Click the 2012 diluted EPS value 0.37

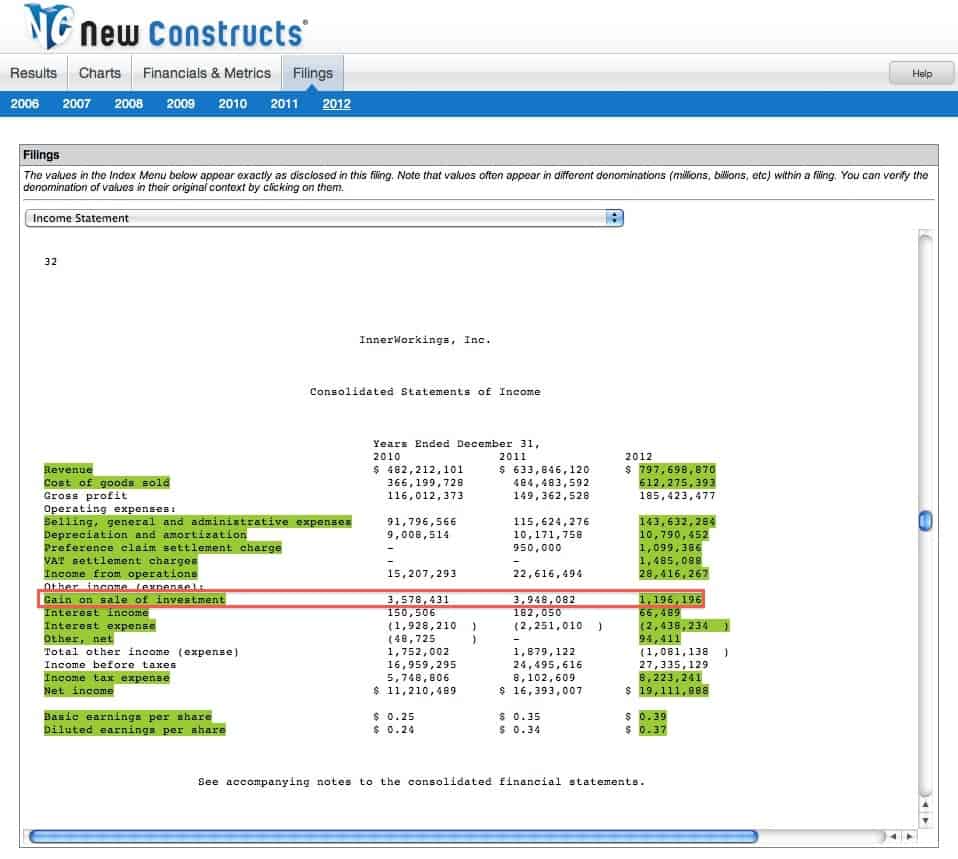(x=653, y=729)
